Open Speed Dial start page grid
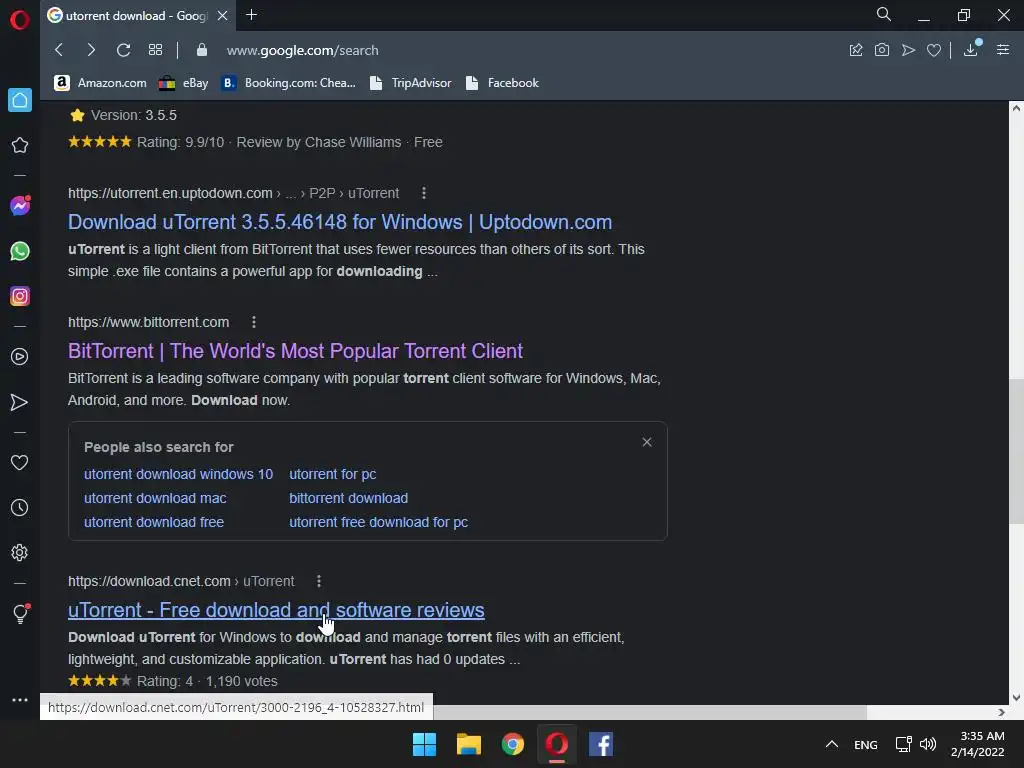Viewport: 1024px width, 768px height. coord(155,50)
